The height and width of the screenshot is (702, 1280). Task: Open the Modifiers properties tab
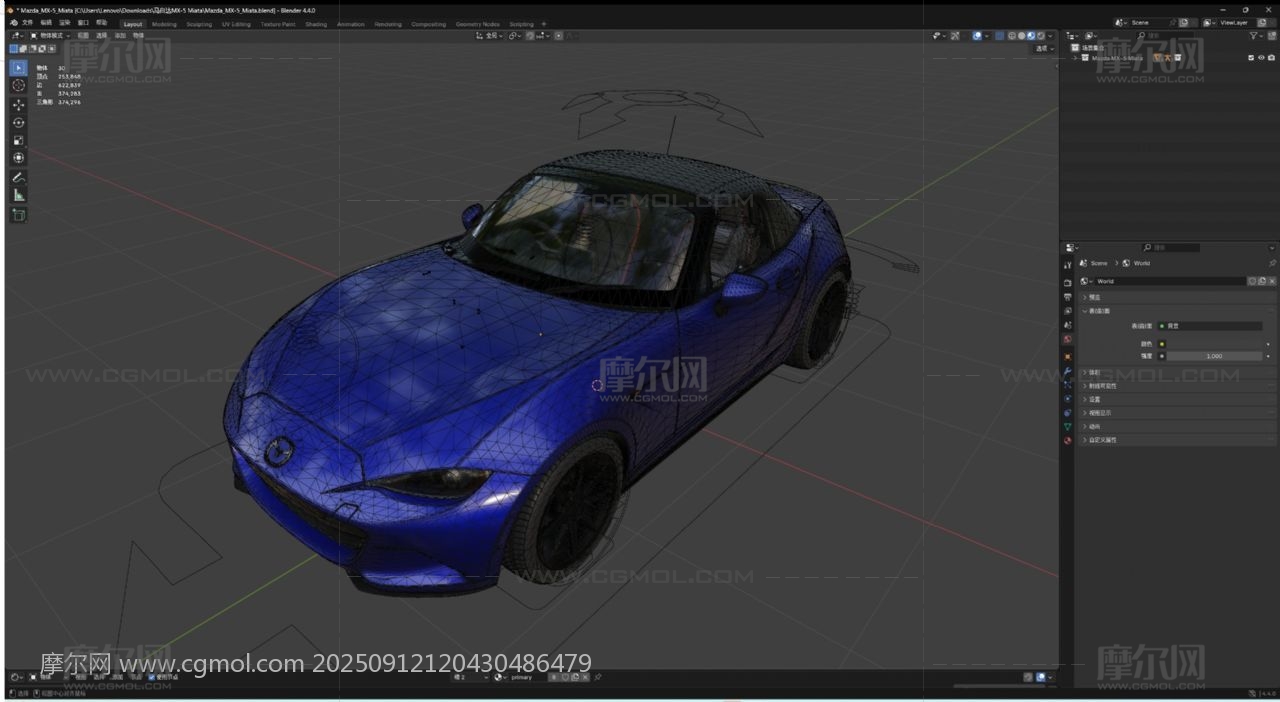tap(1068, 370)
